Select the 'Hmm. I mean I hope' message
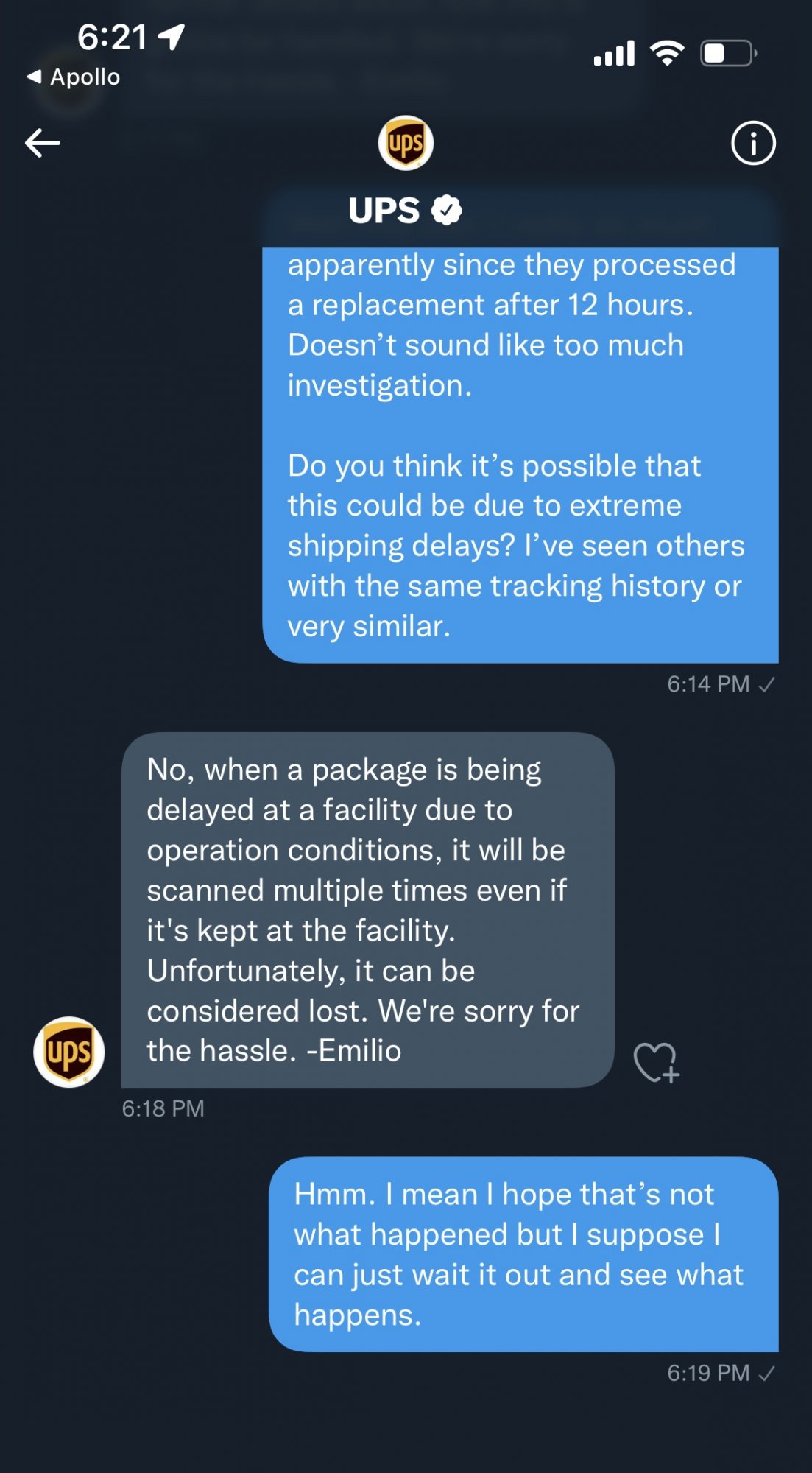 coord(523,1254)
